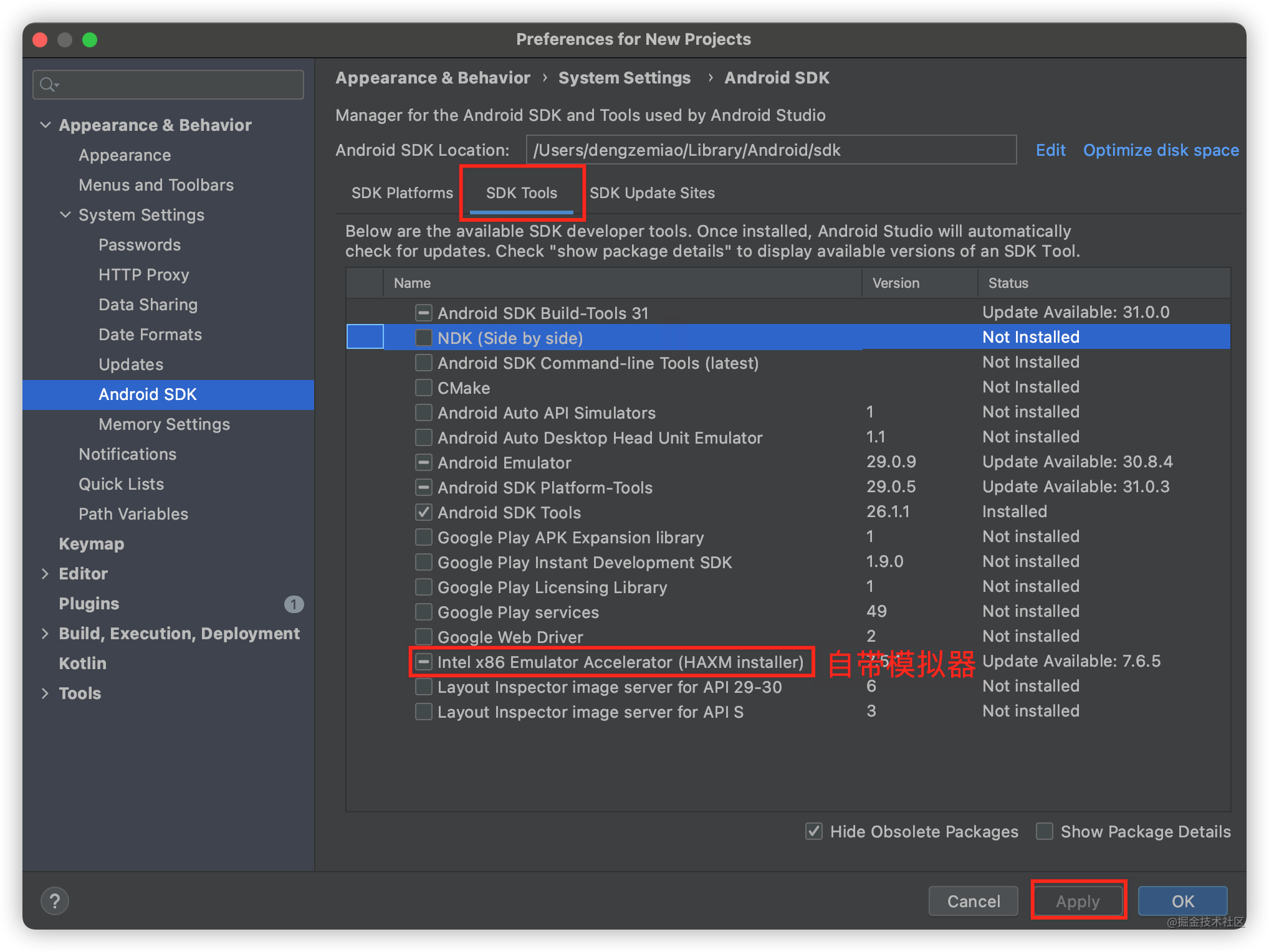The width and height of the screenshot is (1269, 952).
Task: Check the CMake package checkbox
Action: point(424,387)
